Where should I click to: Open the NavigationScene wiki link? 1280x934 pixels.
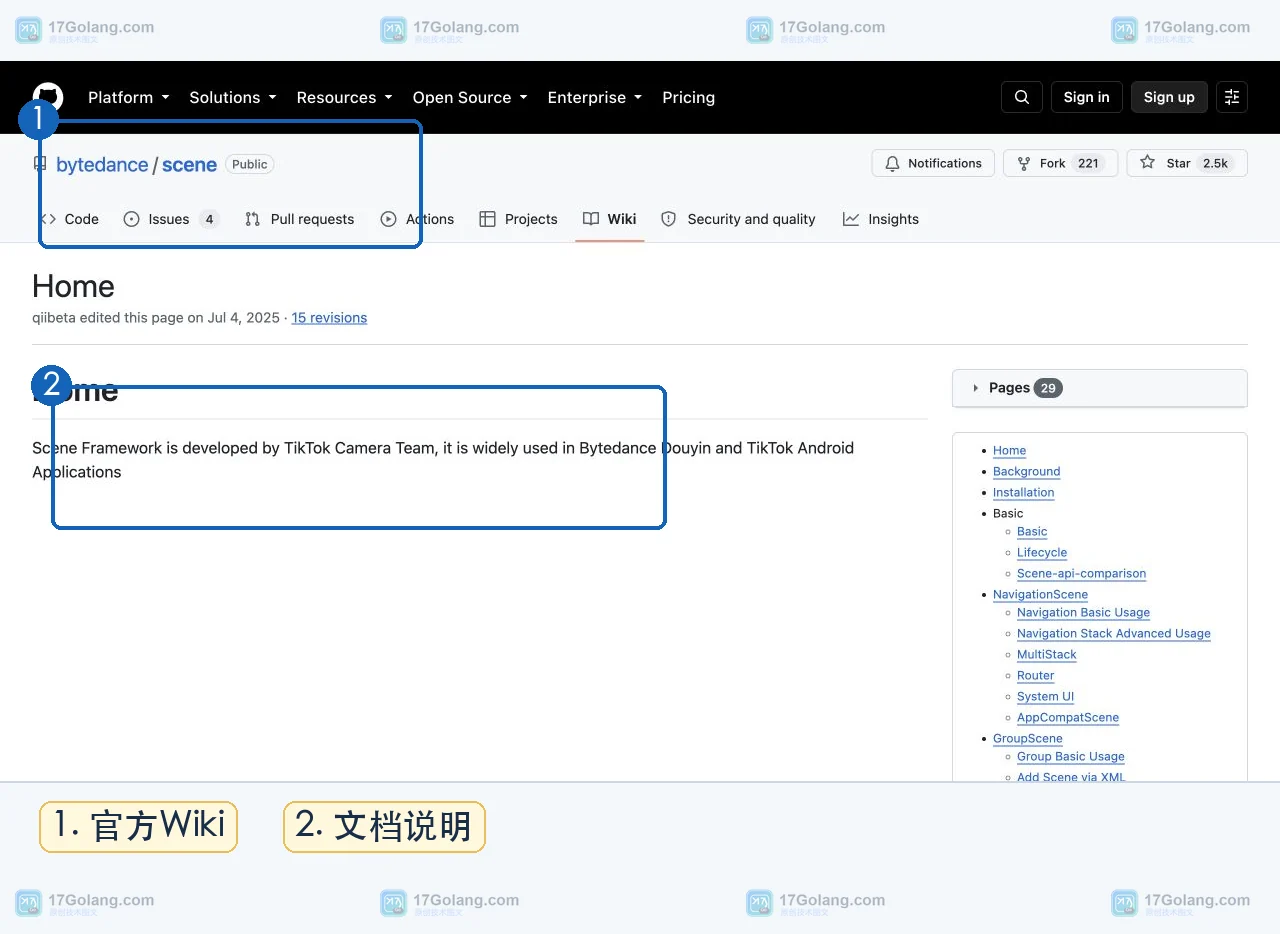coord(1040,595)
